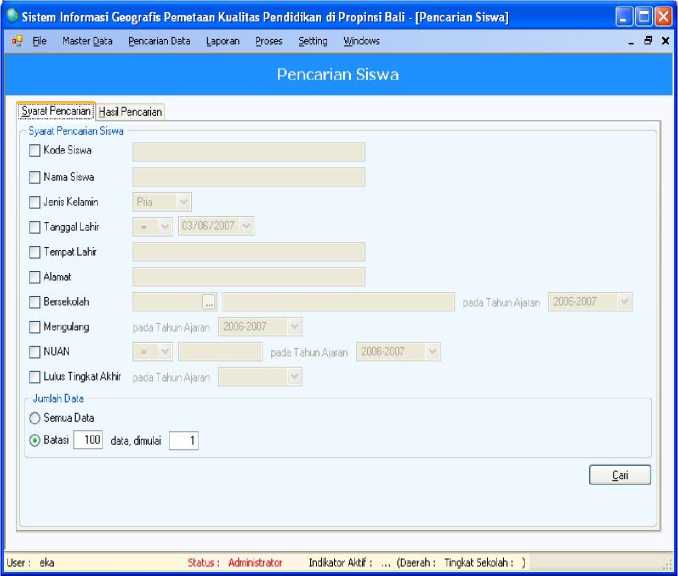678x576 pixels.
Task: Choose the Batasi radio button
Action: 35,440
